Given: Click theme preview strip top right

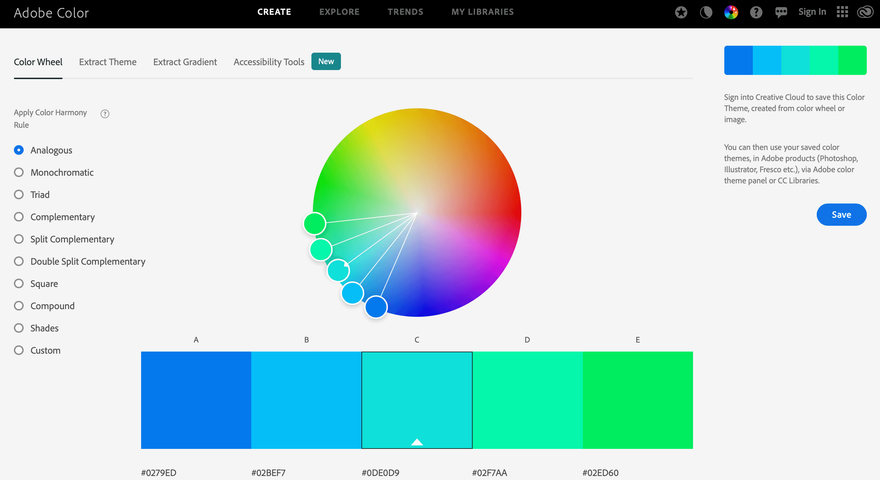Looking at the screenshot, I should tap(795, 60).
